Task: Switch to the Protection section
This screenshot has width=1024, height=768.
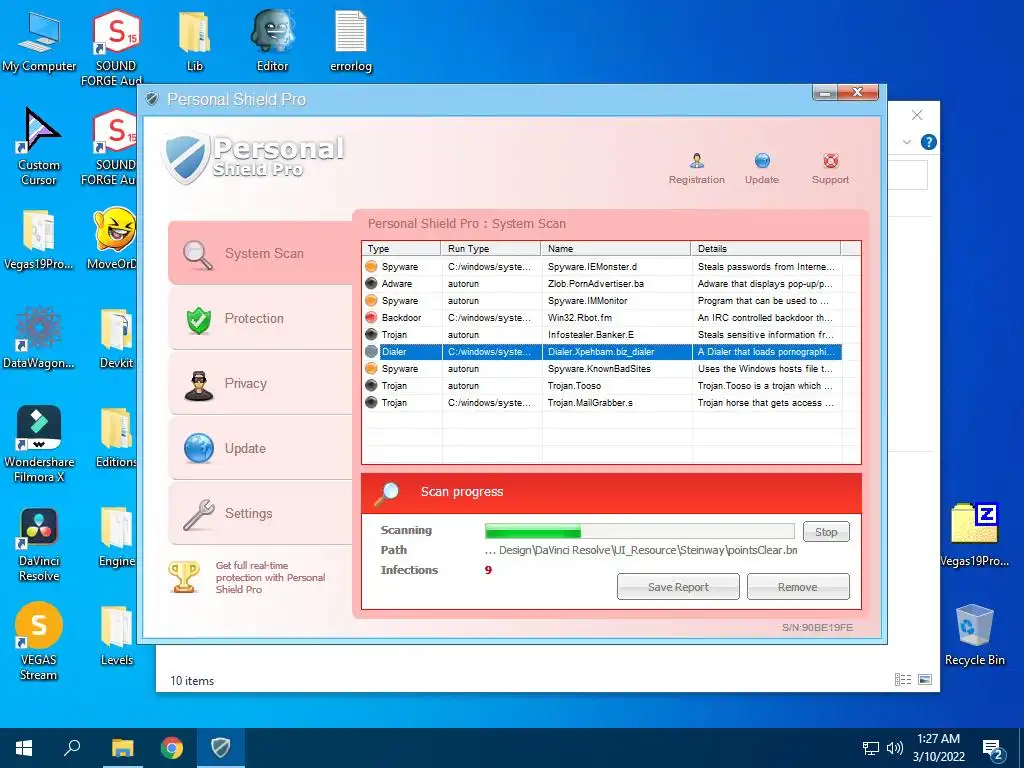Action: click(260, 319)
